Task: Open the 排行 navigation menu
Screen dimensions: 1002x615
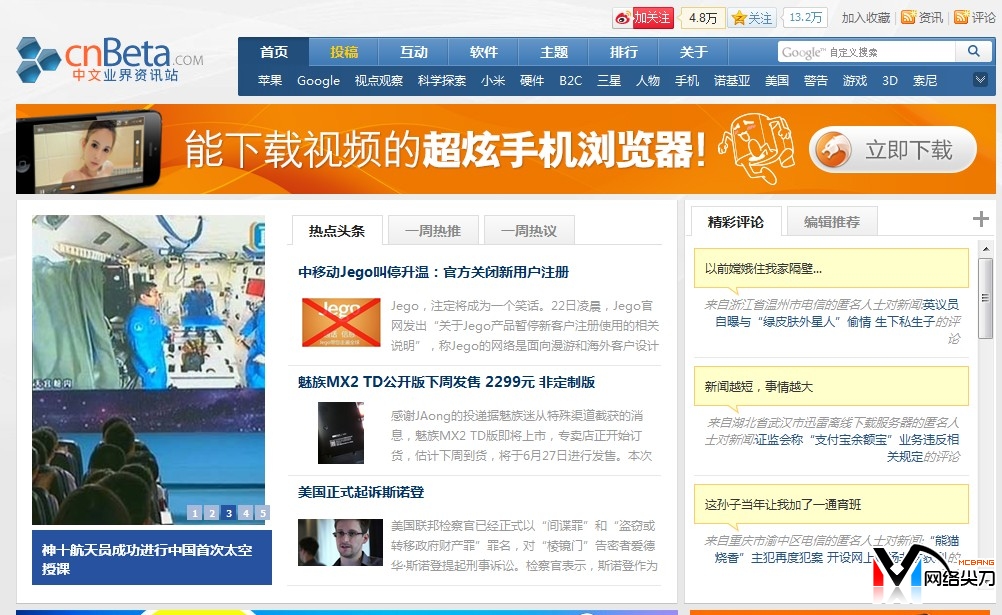Action: click(x=624, y=52)
